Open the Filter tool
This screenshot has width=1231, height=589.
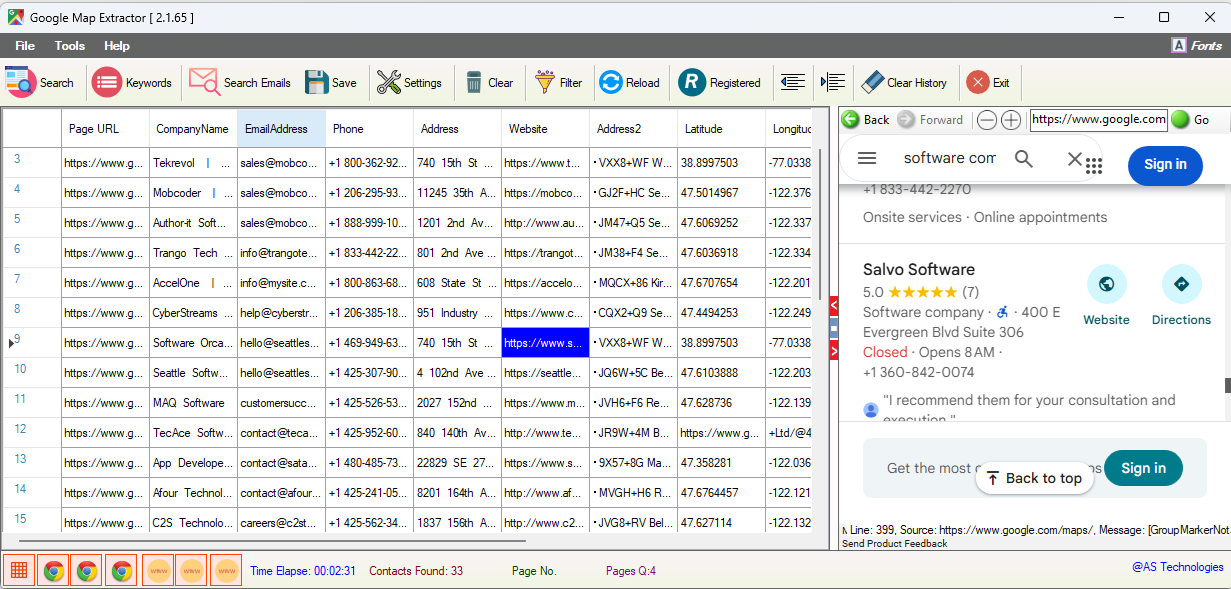pyautogui.click(x=558, y=83)
